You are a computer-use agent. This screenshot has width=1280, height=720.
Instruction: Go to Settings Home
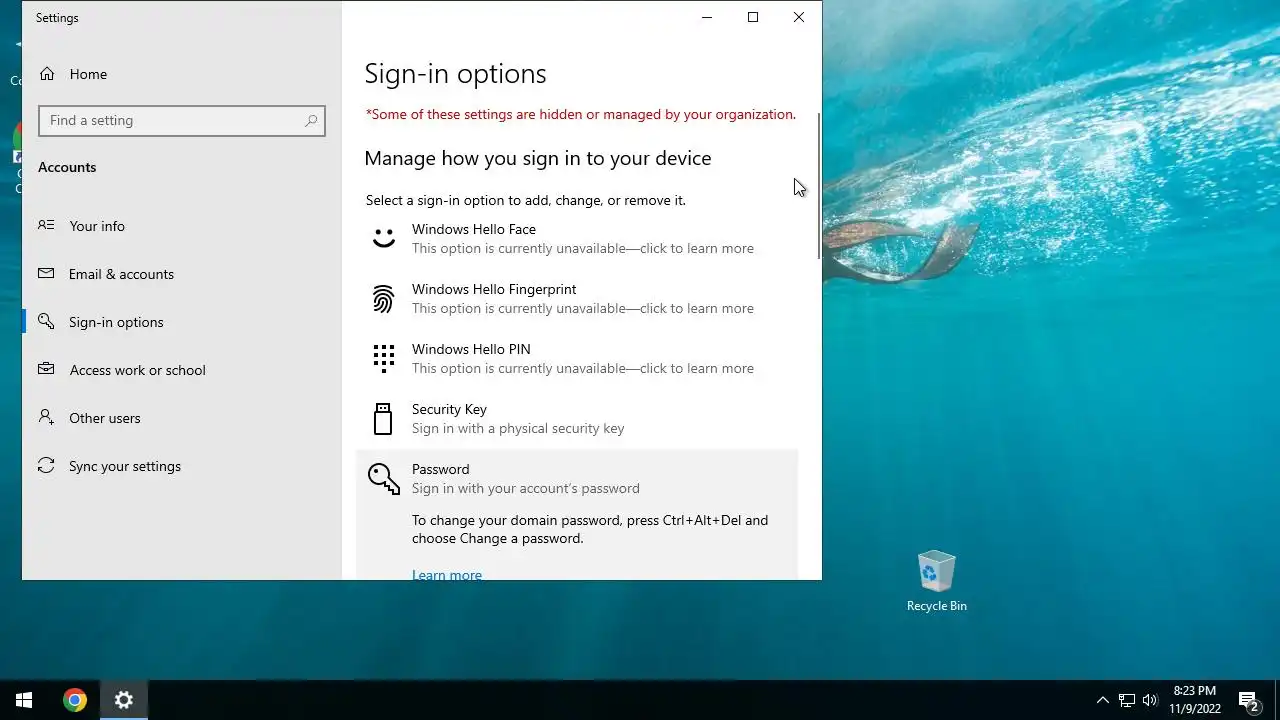click(x=182, y=74)
